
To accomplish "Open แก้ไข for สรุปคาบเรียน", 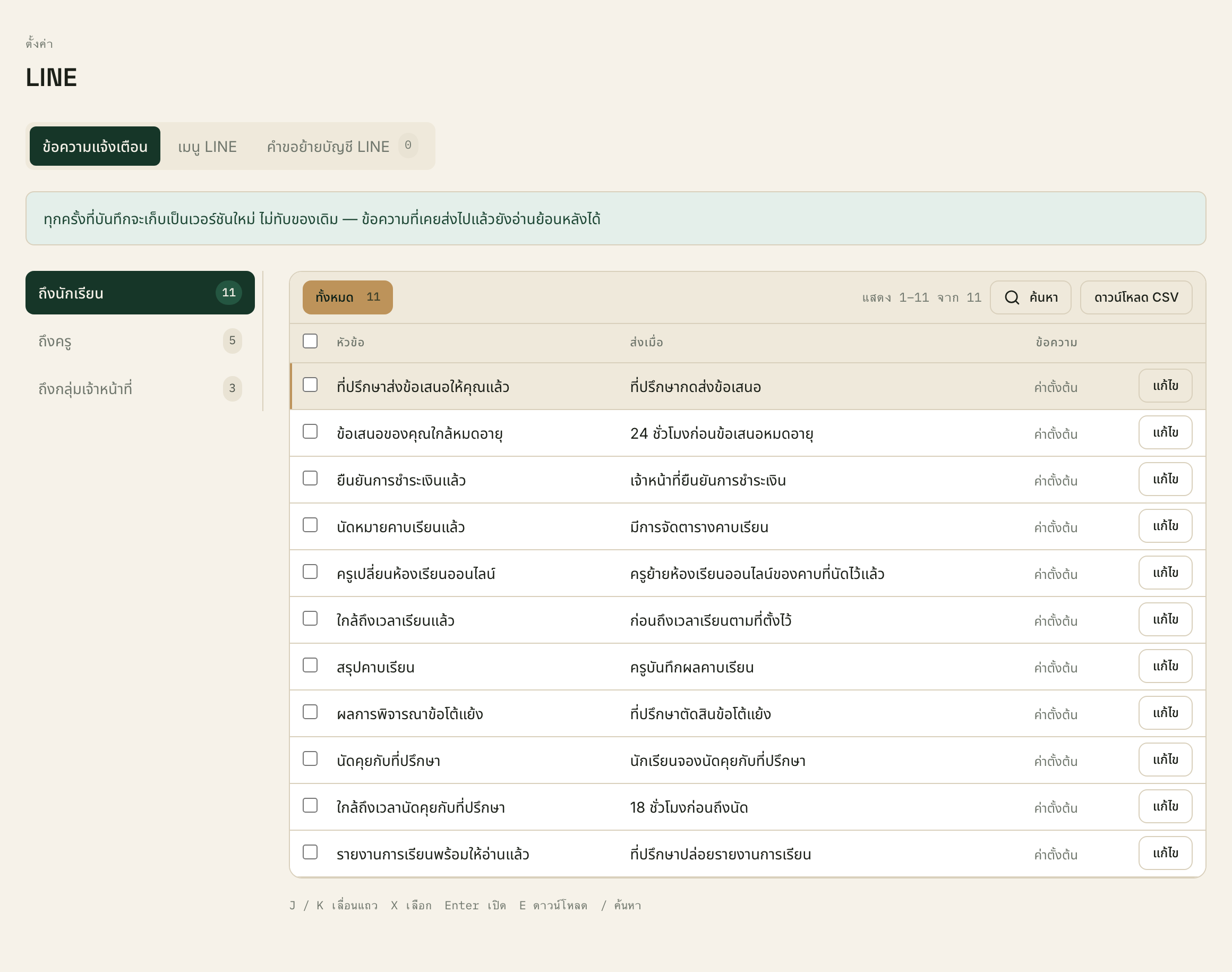I will 1166,666.
